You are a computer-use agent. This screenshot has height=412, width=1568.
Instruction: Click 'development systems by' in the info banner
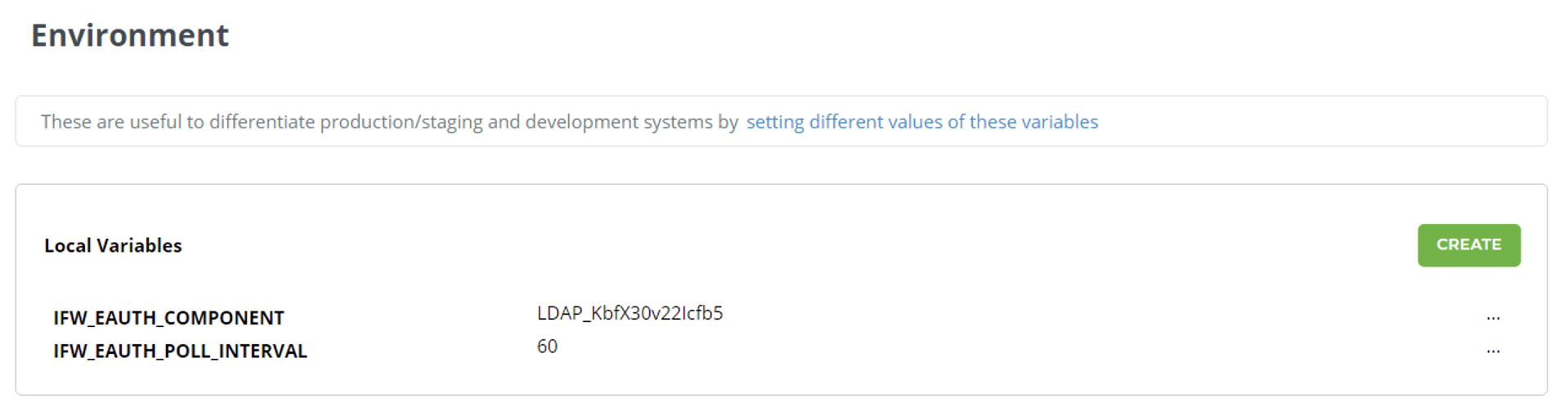click(x=631, y=122)
